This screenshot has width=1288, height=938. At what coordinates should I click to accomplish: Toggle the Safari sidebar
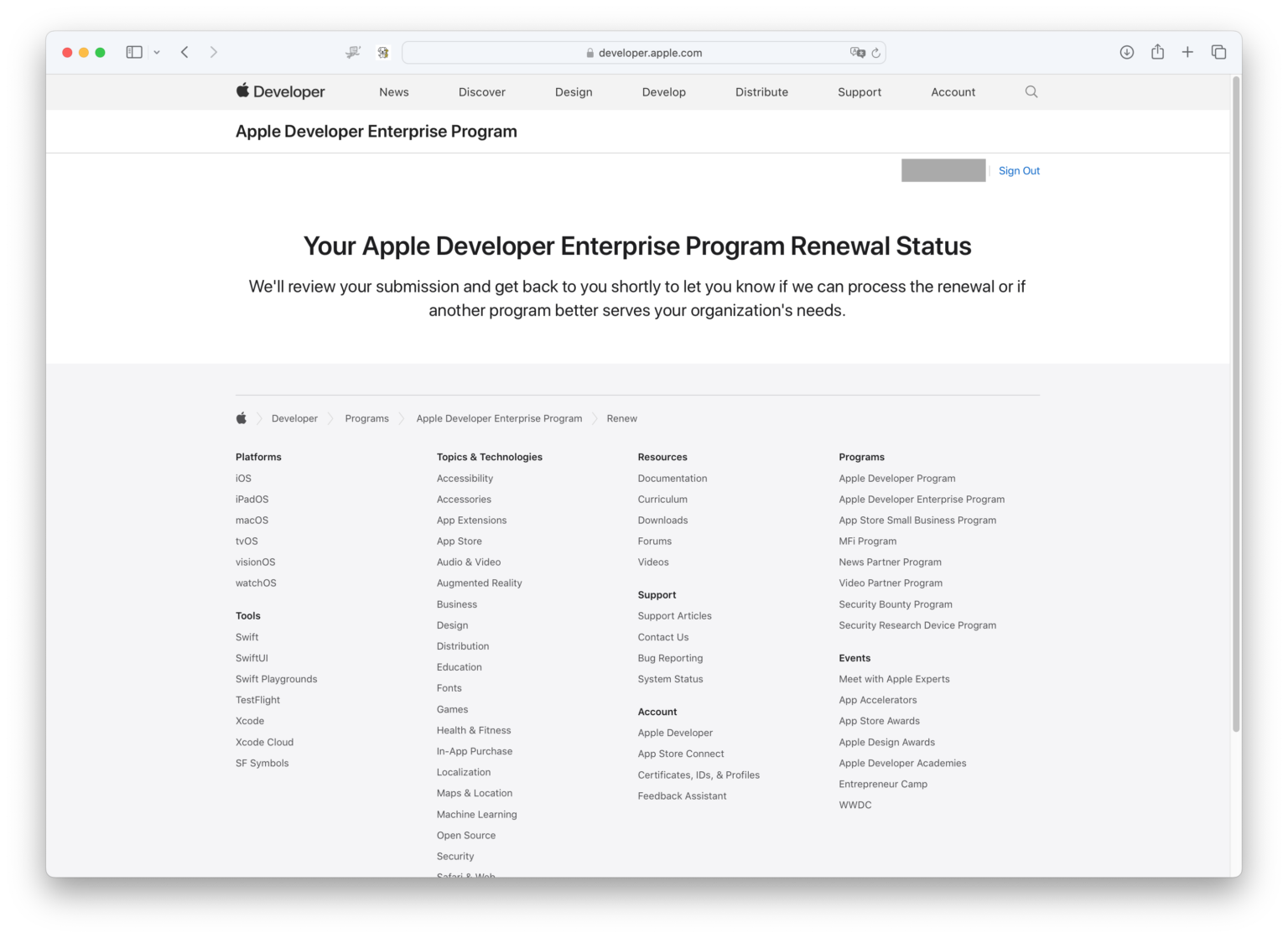point(133,51)
